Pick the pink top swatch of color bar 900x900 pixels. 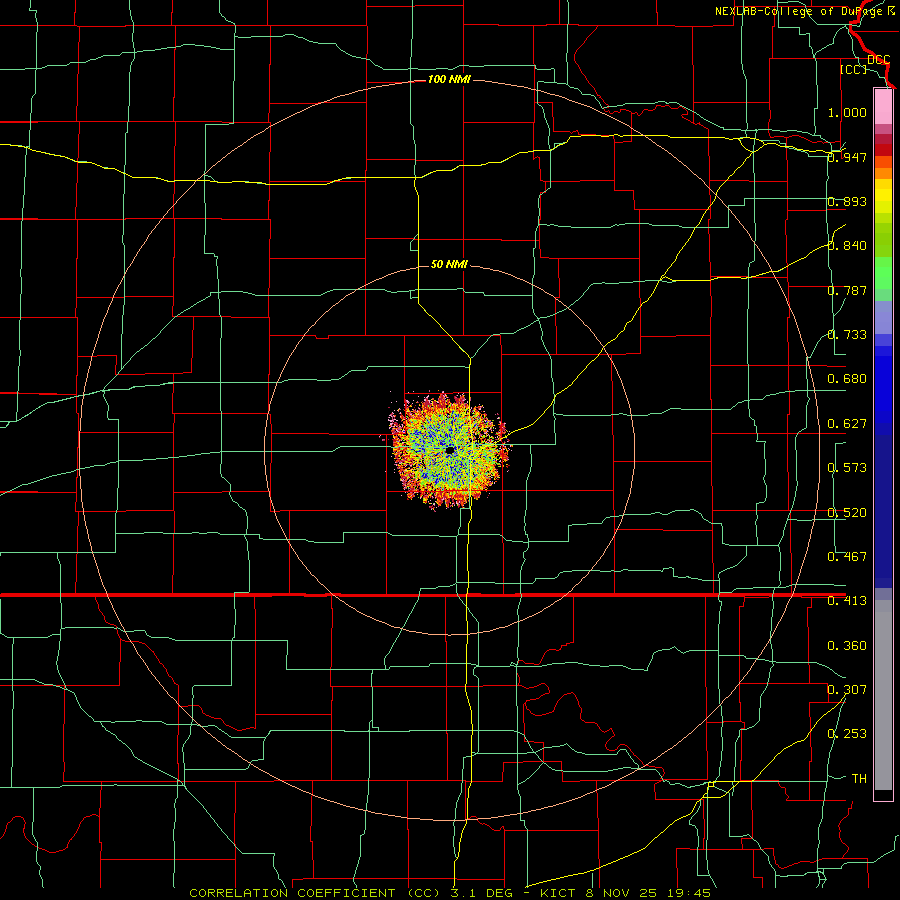pos(883,107)
